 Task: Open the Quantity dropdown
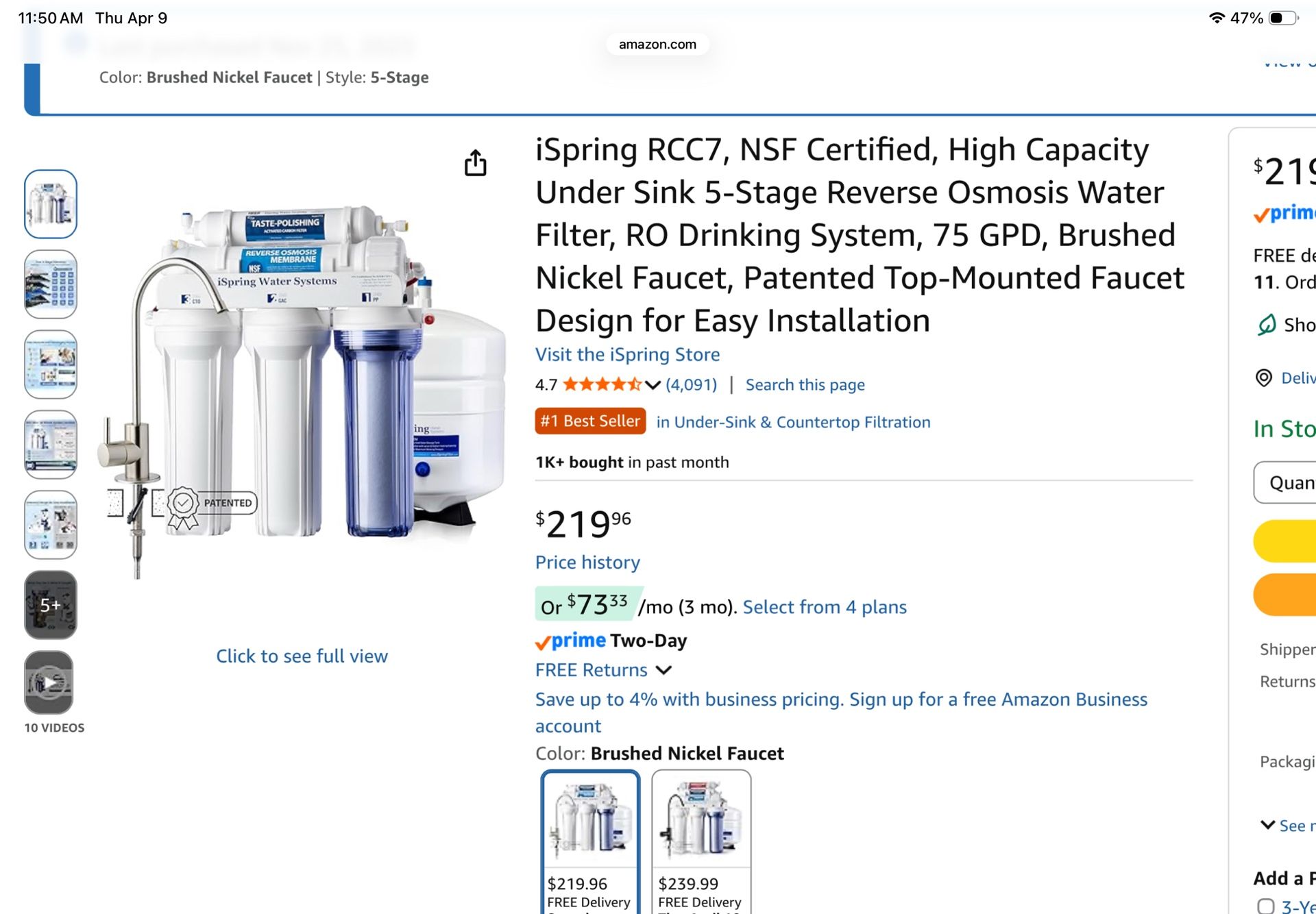pyautogui.click(x=1284, y=482)
